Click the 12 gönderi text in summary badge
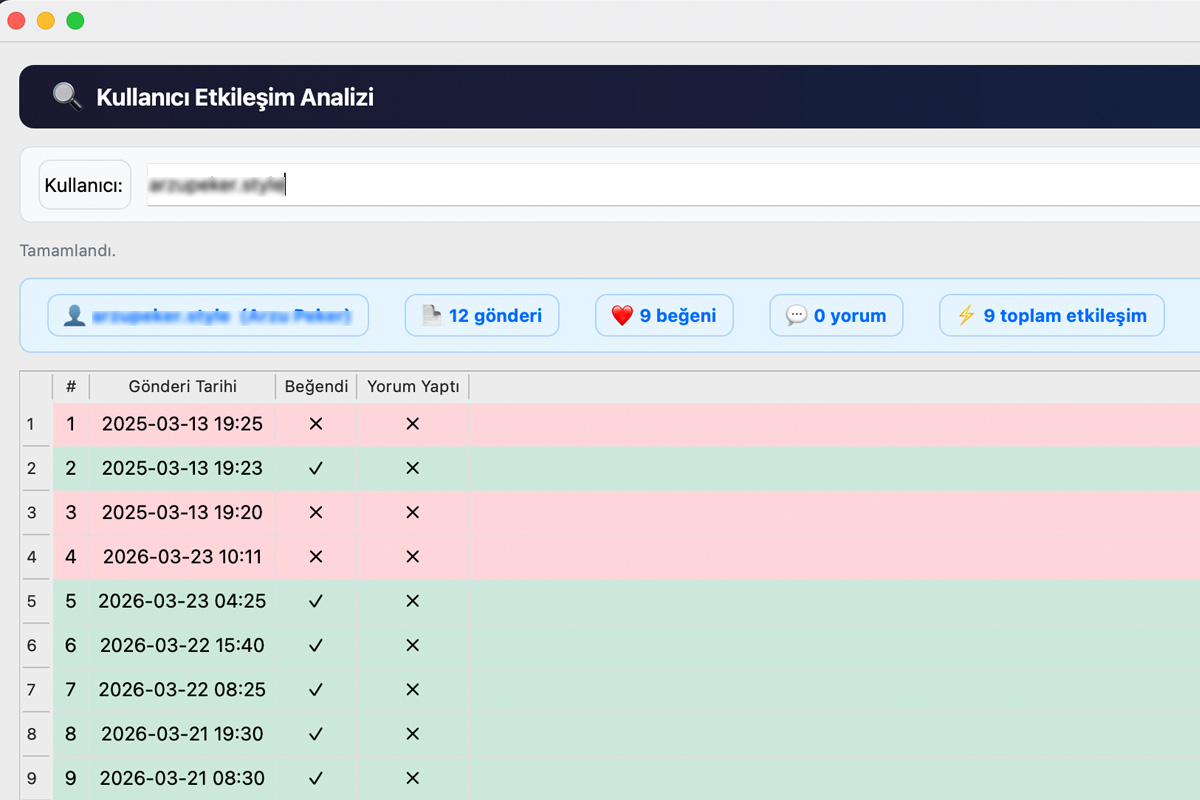This screenshot has width=1200, height=800. [x=495, y=316]
